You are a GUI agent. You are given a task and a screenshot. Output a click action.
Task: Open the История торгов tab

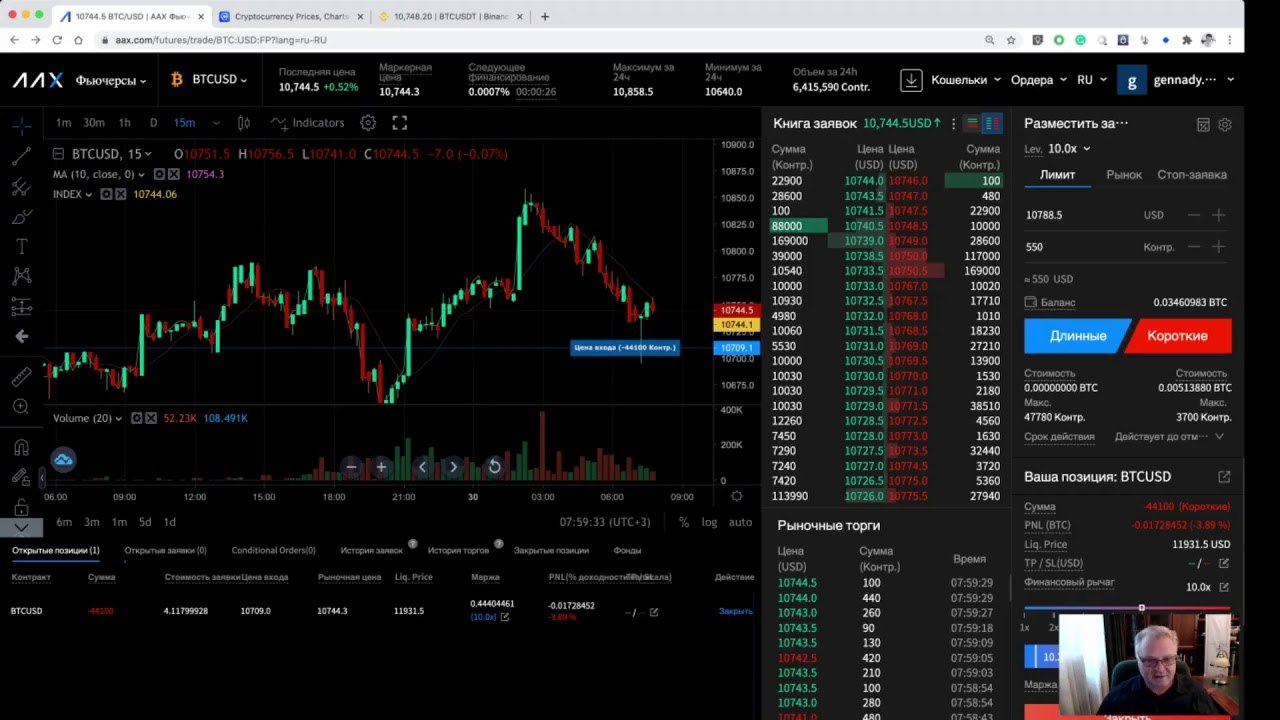click(459, 550)
